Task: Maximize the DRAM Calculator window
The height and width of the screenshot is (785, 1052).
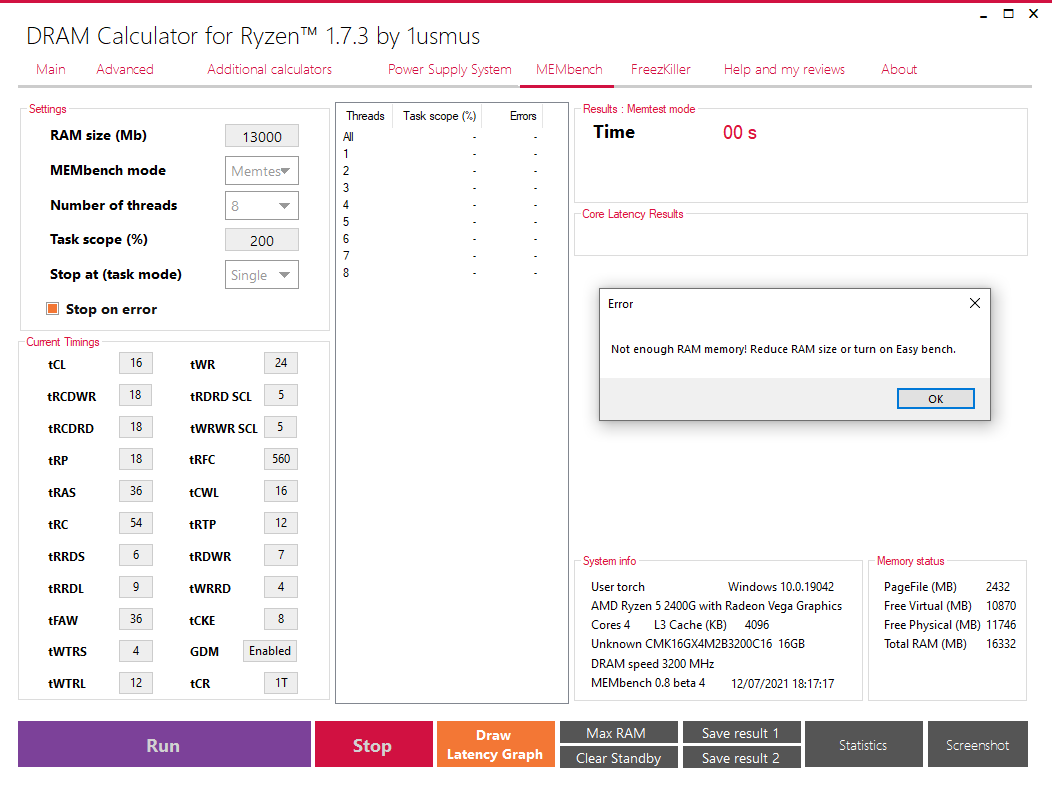Action: 1008,13
